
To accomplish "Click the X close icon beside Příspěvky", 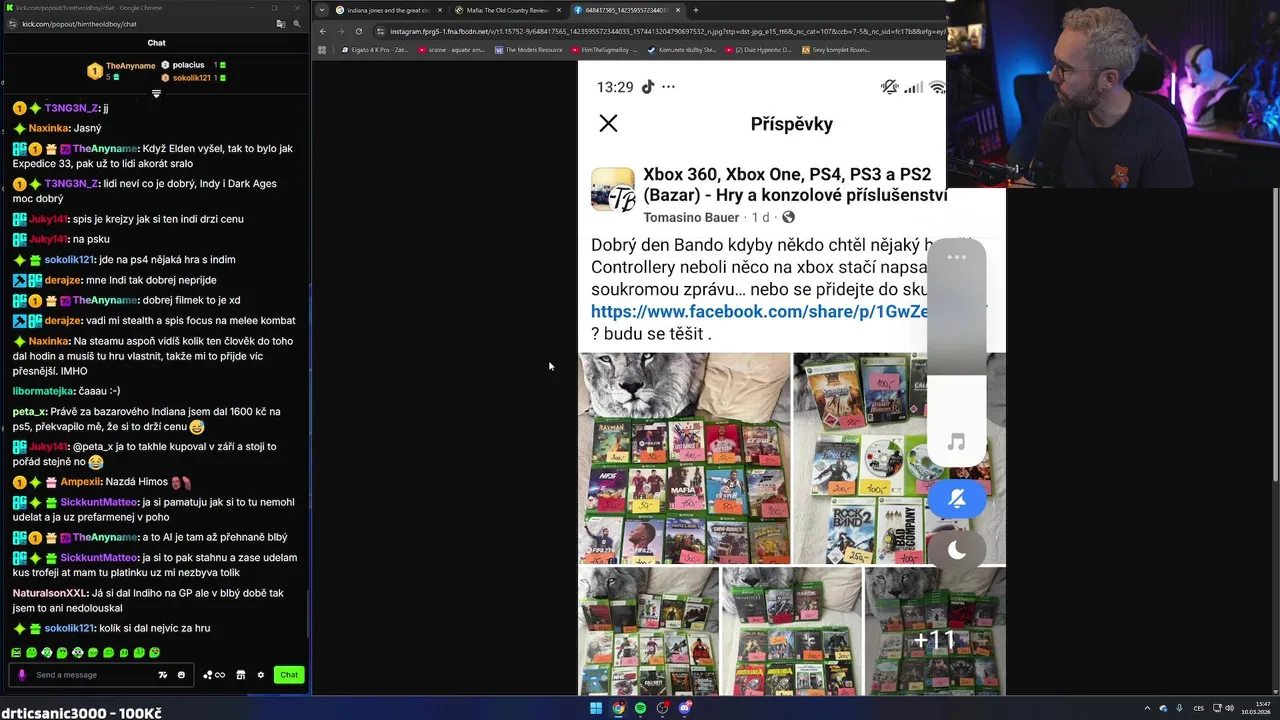I will 608,123.
